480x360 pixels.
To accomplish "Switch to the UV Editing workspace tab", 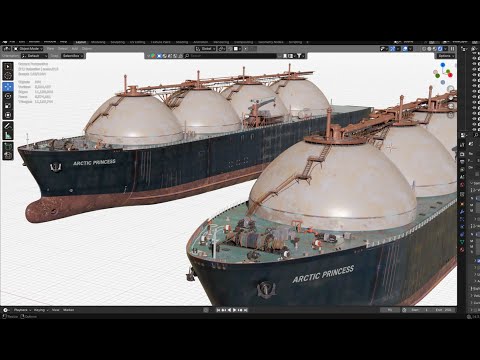I will click(137, 42).
